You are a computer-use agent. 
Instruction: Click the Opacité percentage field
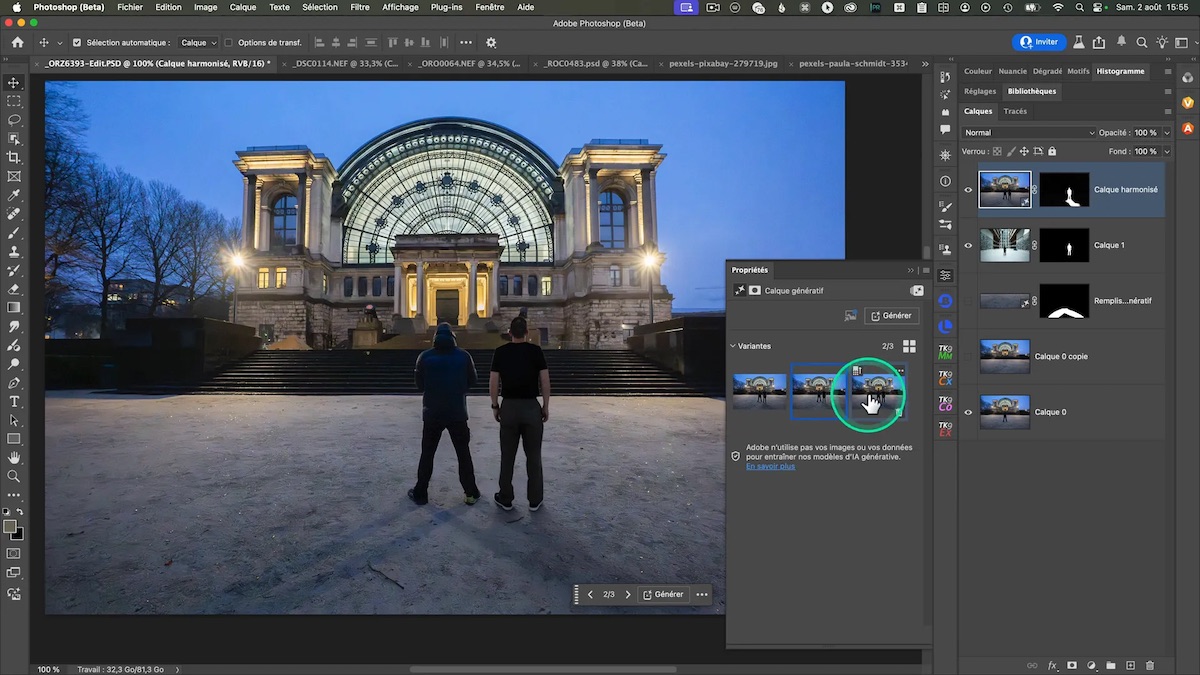1145,133
